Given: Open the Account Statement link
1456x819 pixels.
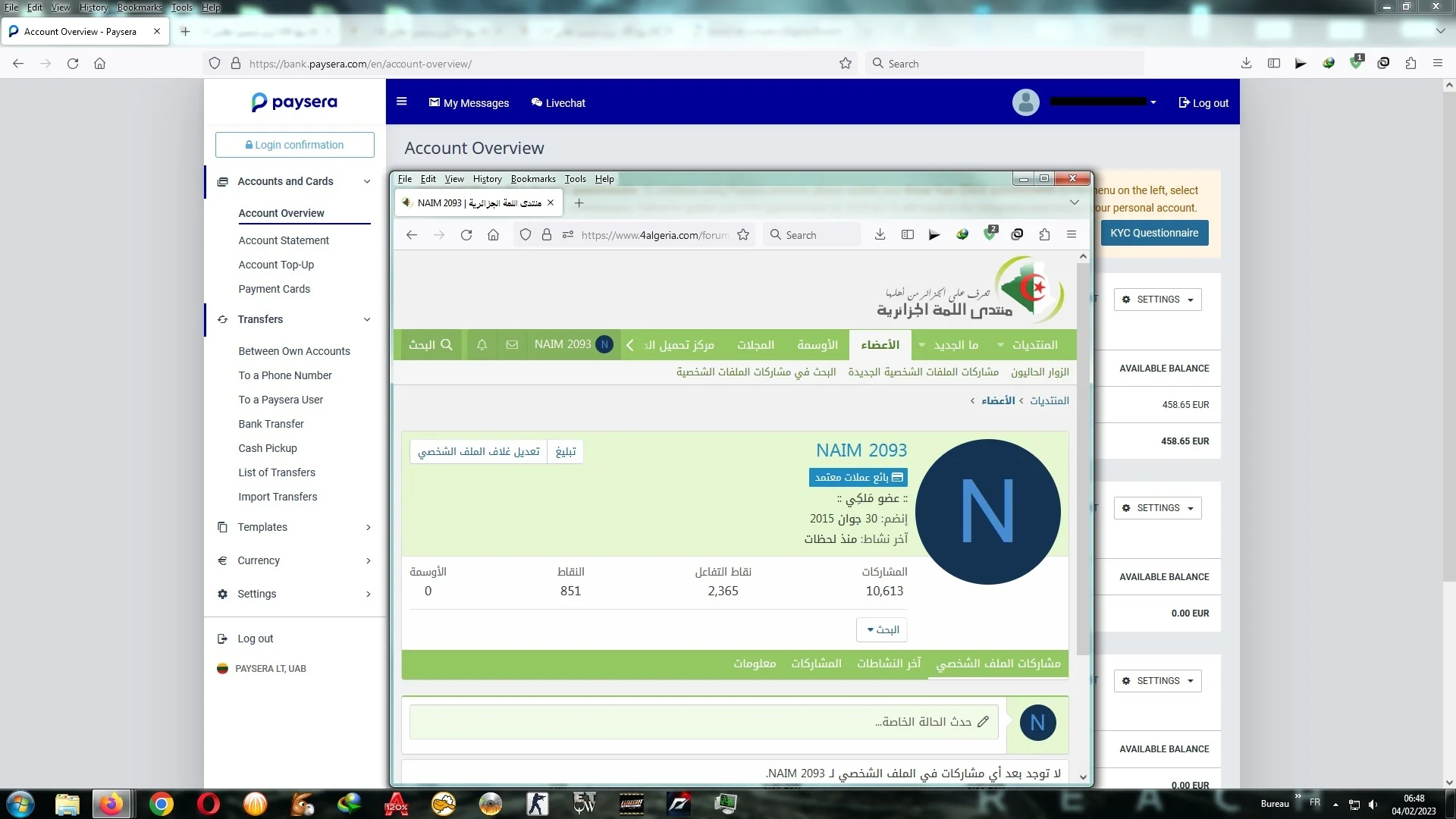Looking at the screenshot, I should tap(284, 240).
